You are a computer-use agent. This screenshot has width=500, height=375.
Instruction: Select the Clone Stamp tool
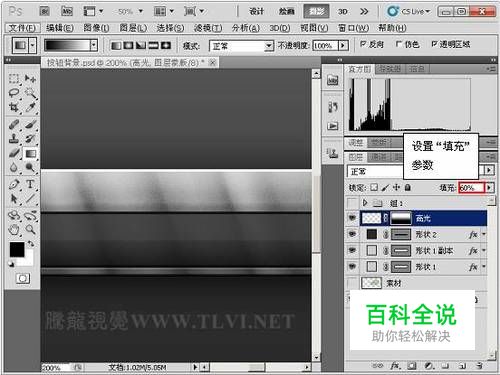[14, 139]
